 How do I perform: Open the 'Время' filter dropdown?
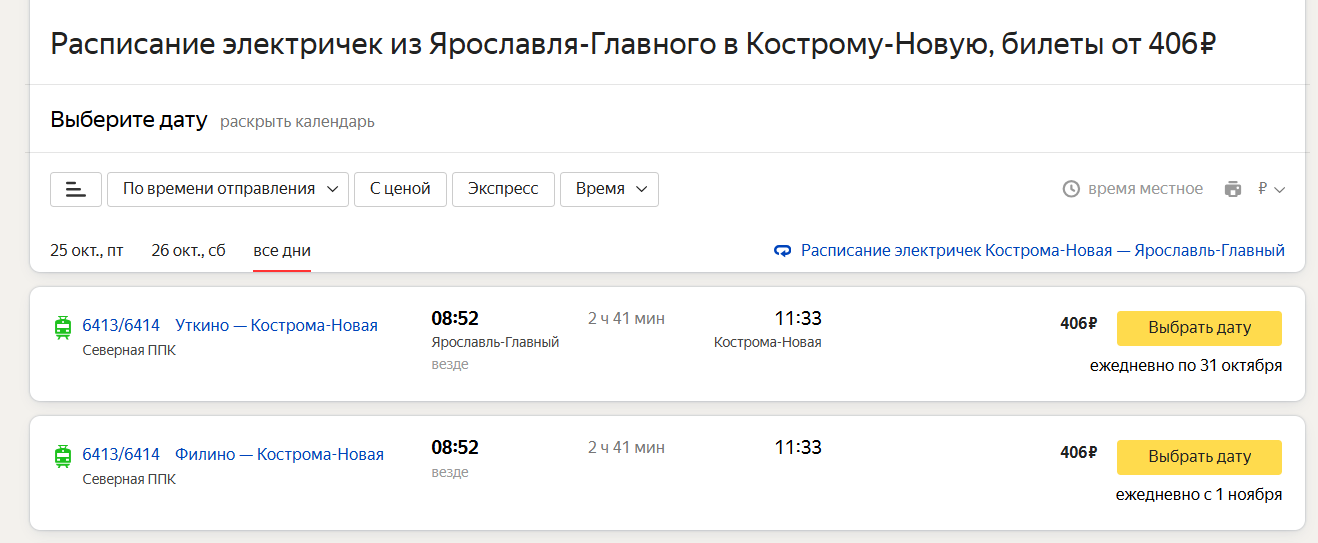609,189
